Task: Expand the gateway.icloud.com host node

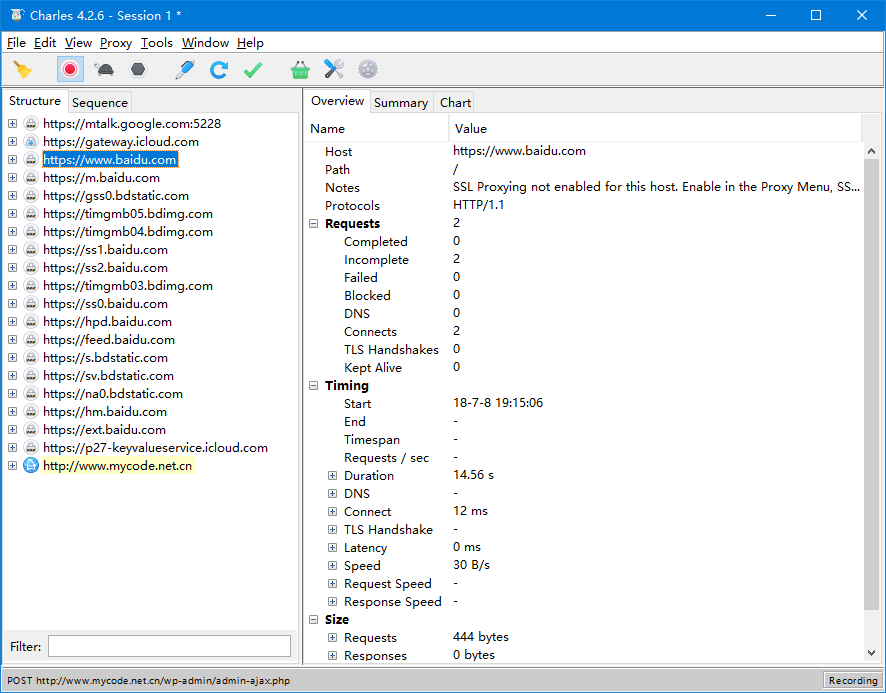Action: click(12, 141)
